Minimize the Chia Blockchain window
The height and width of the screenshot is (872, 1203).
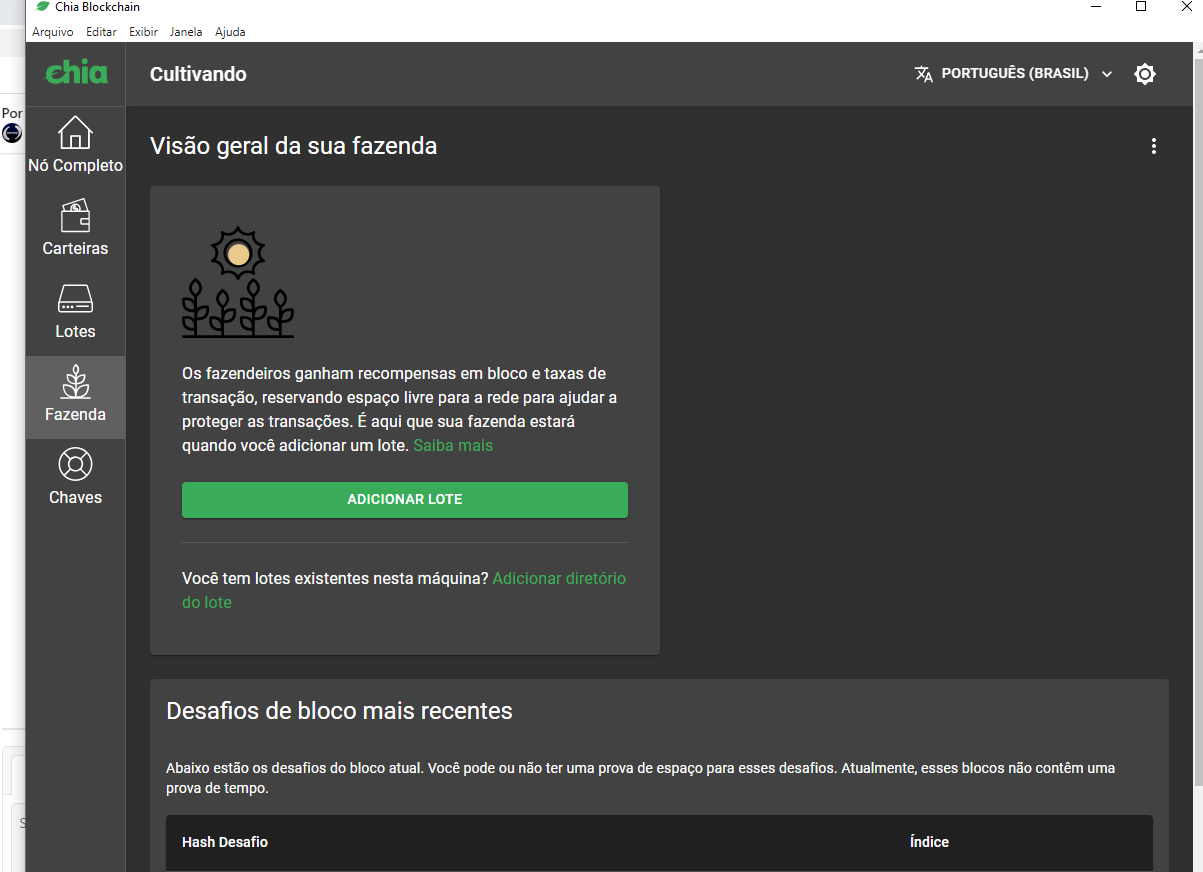pyautogui.click(x=1096, y=7)
